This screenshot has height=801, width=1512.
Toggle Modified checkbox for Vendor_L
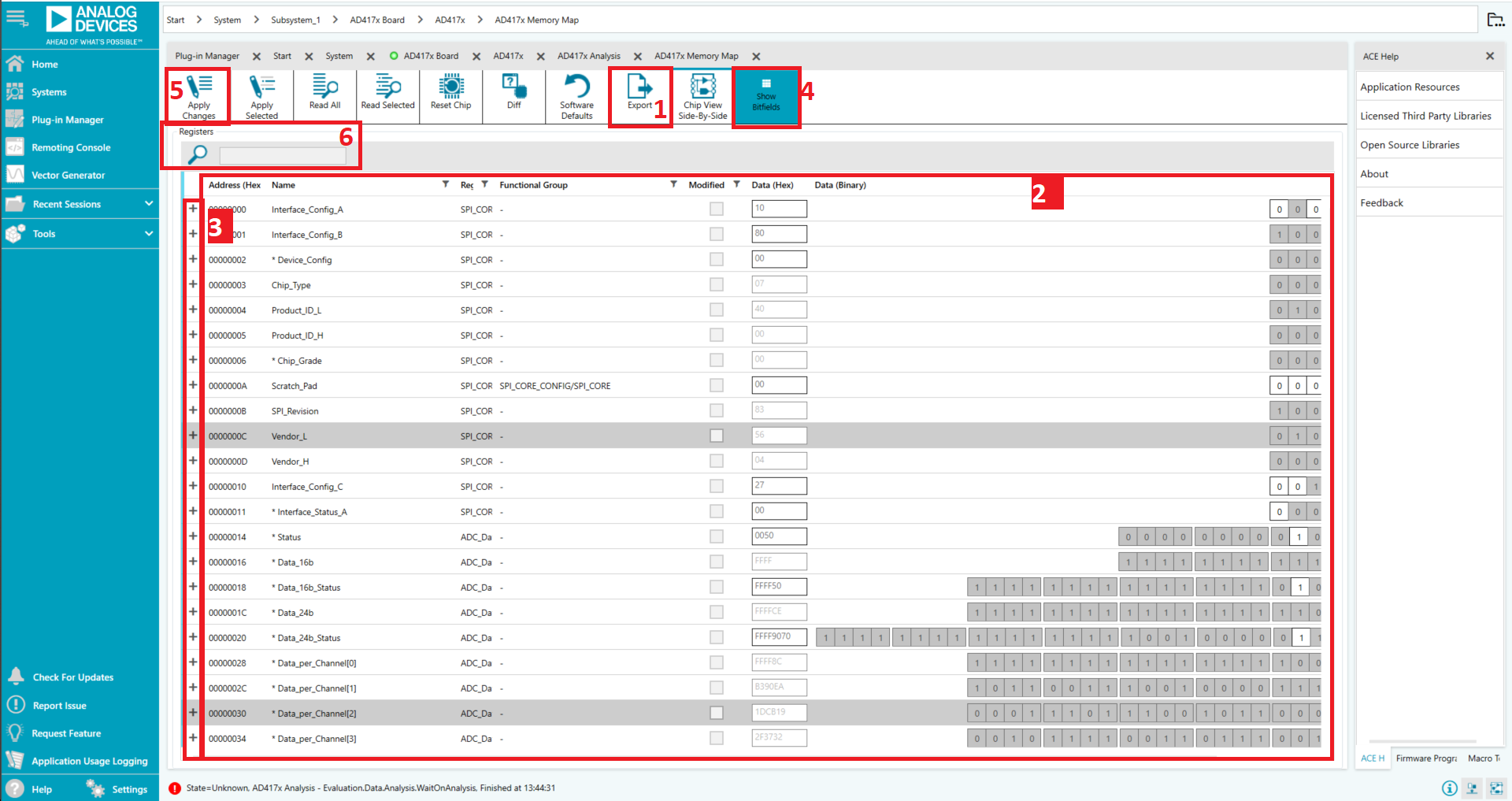[x=716, y=436]
